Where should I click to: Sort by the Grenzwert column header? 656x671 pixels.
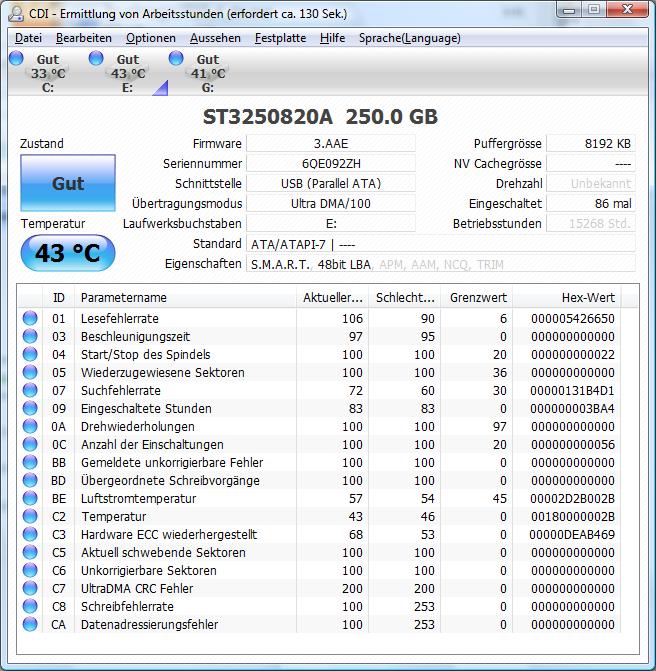[477, 297]
